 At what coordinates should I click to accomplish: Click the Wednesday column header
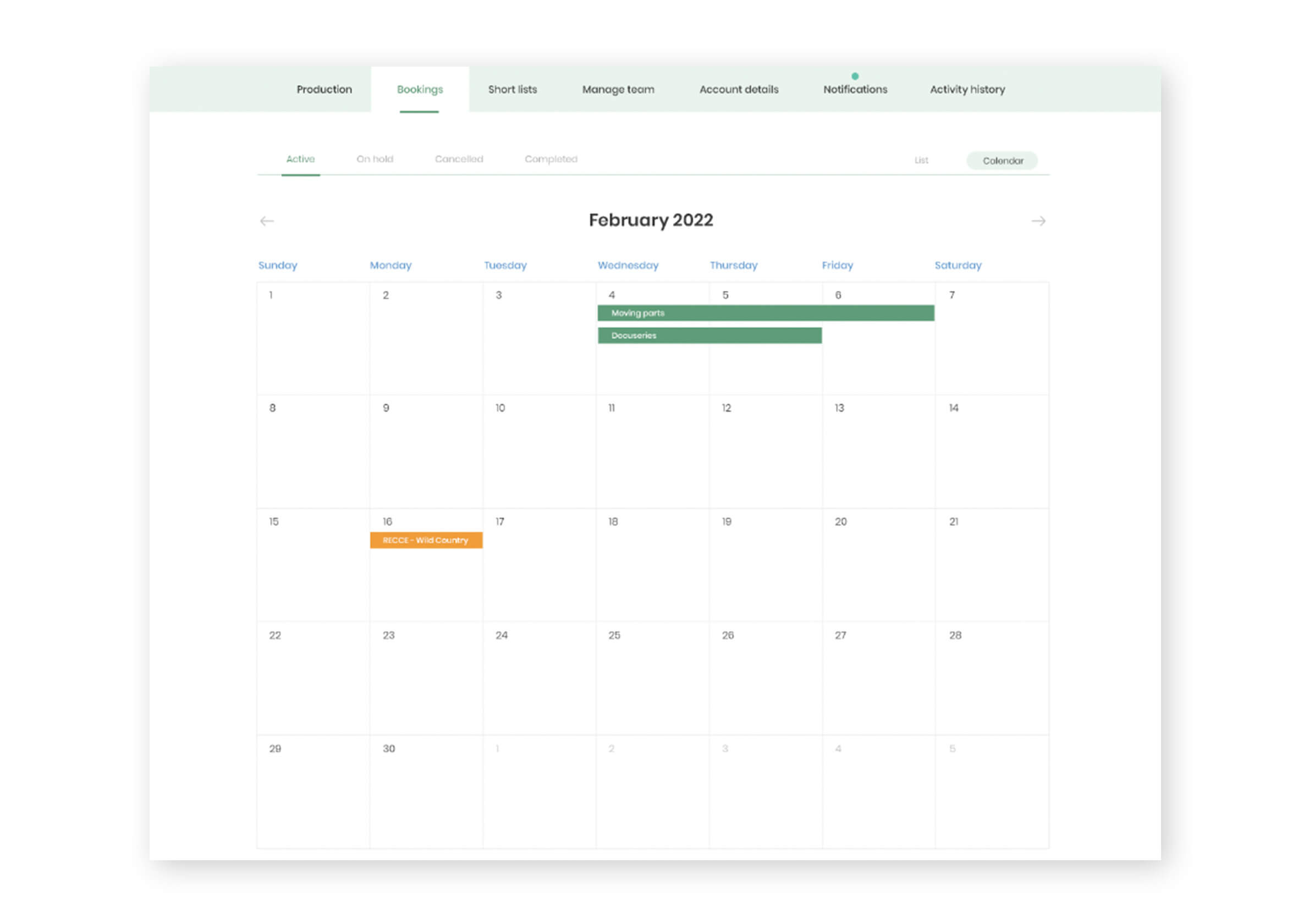pyautogui.click(x=628, y=265)
